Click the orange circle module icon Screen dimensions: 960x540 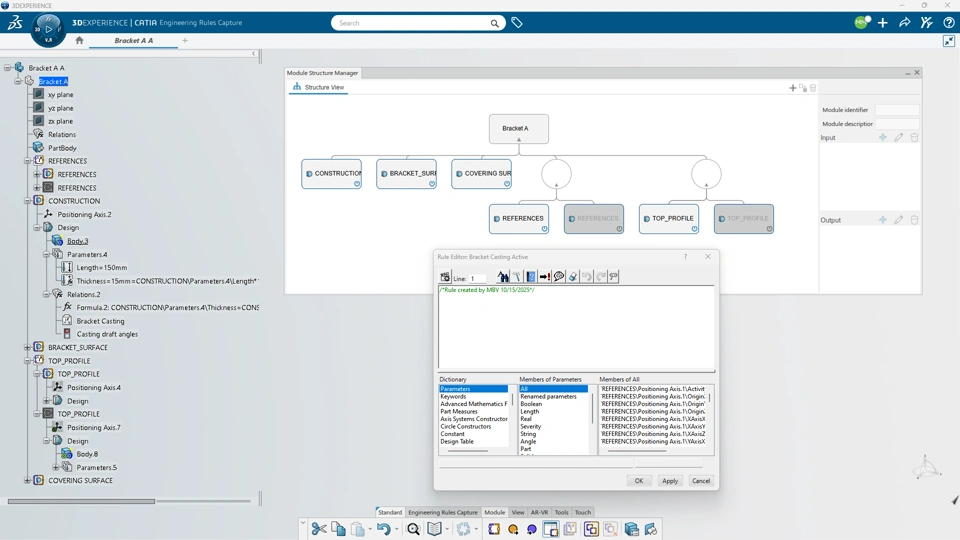513,530
